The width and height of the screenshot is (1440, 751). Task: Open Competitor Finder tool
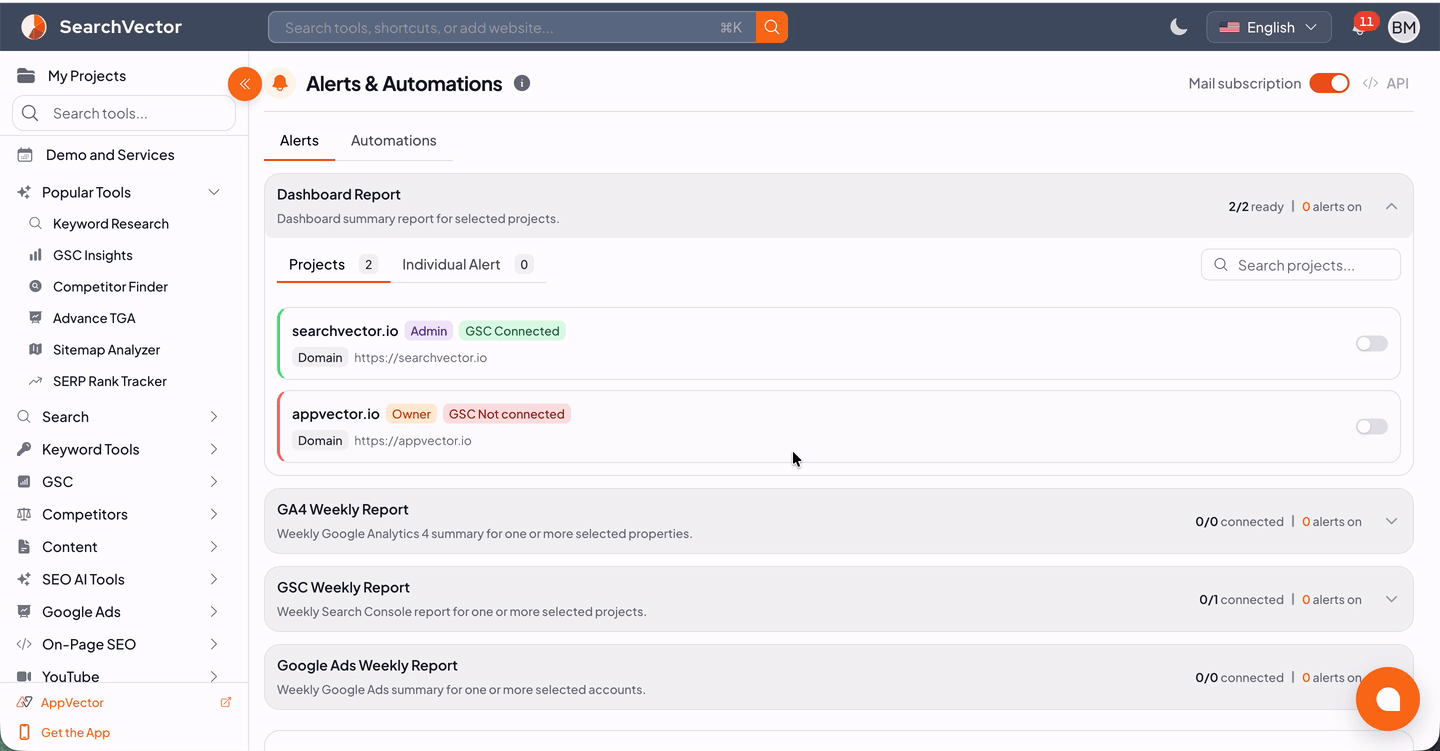(110, 287)
